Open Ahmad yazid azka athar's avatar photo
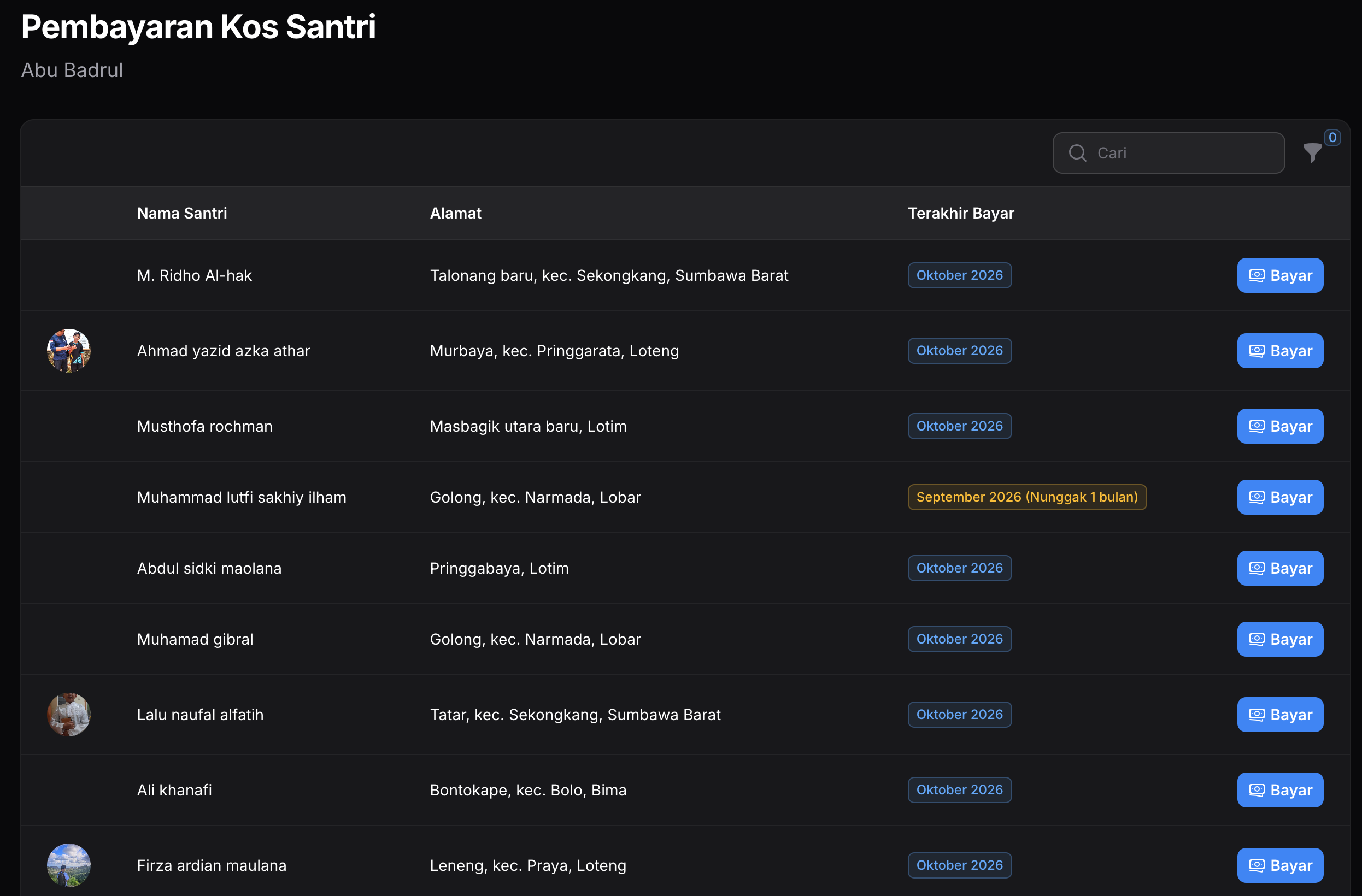This screenshot has width=1362, height=896. [x=69, y=351]
